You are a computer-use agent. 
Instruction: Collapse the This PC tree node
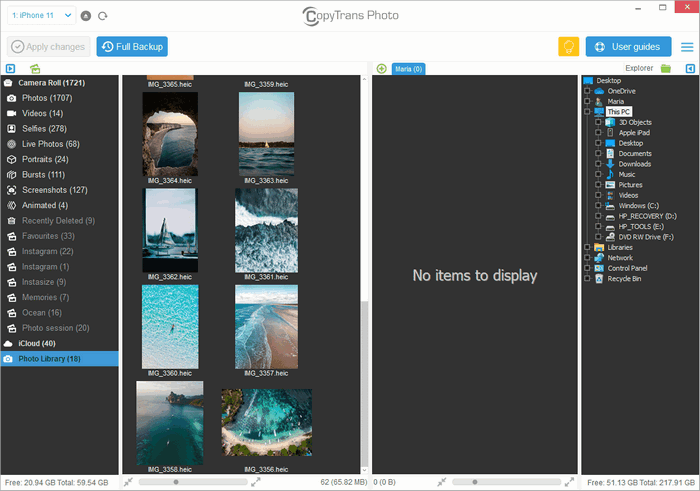(588, 112)
